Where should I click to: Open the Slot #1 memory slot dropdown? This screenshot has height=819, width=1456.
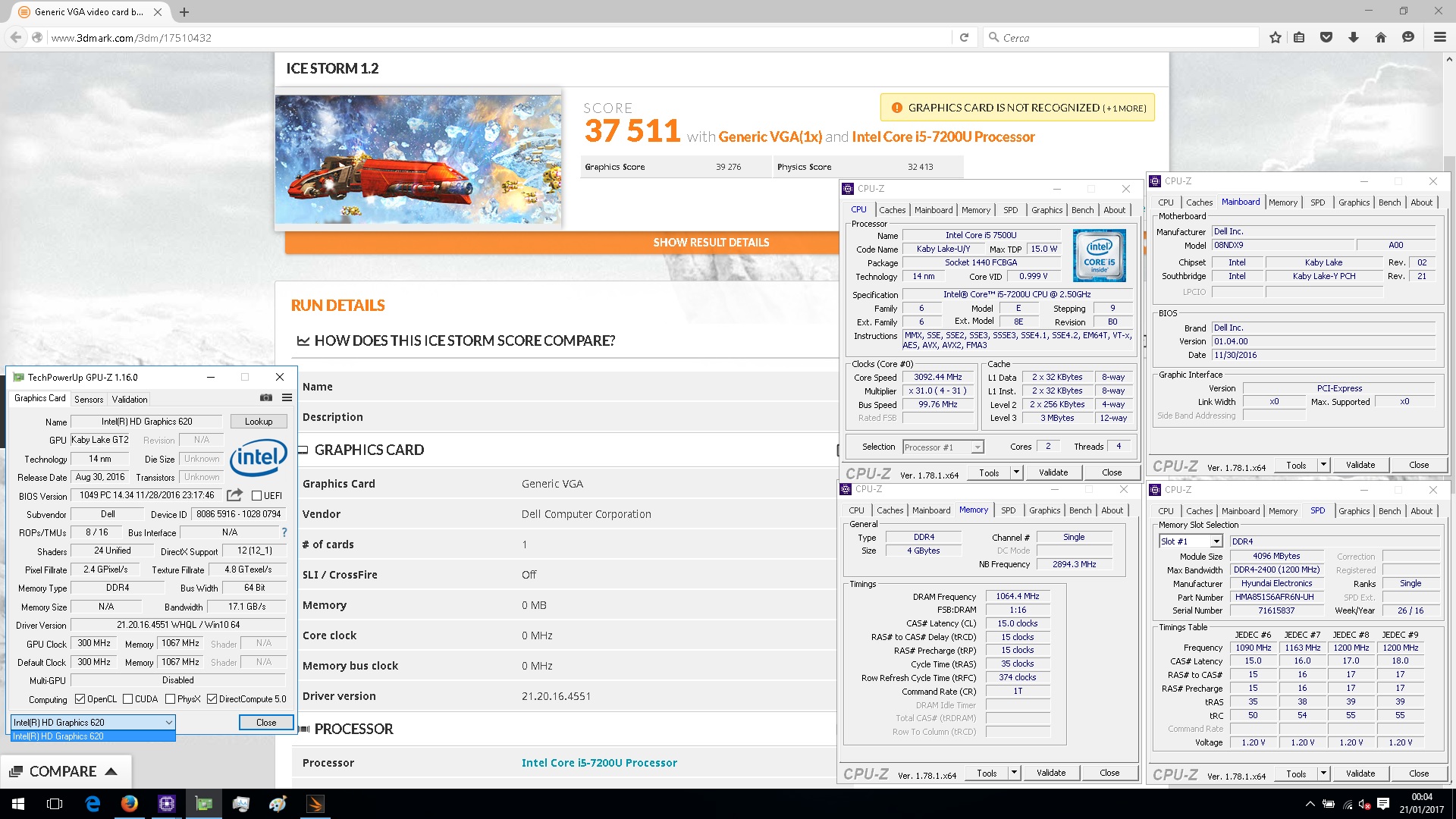[x=1191, y=541]
